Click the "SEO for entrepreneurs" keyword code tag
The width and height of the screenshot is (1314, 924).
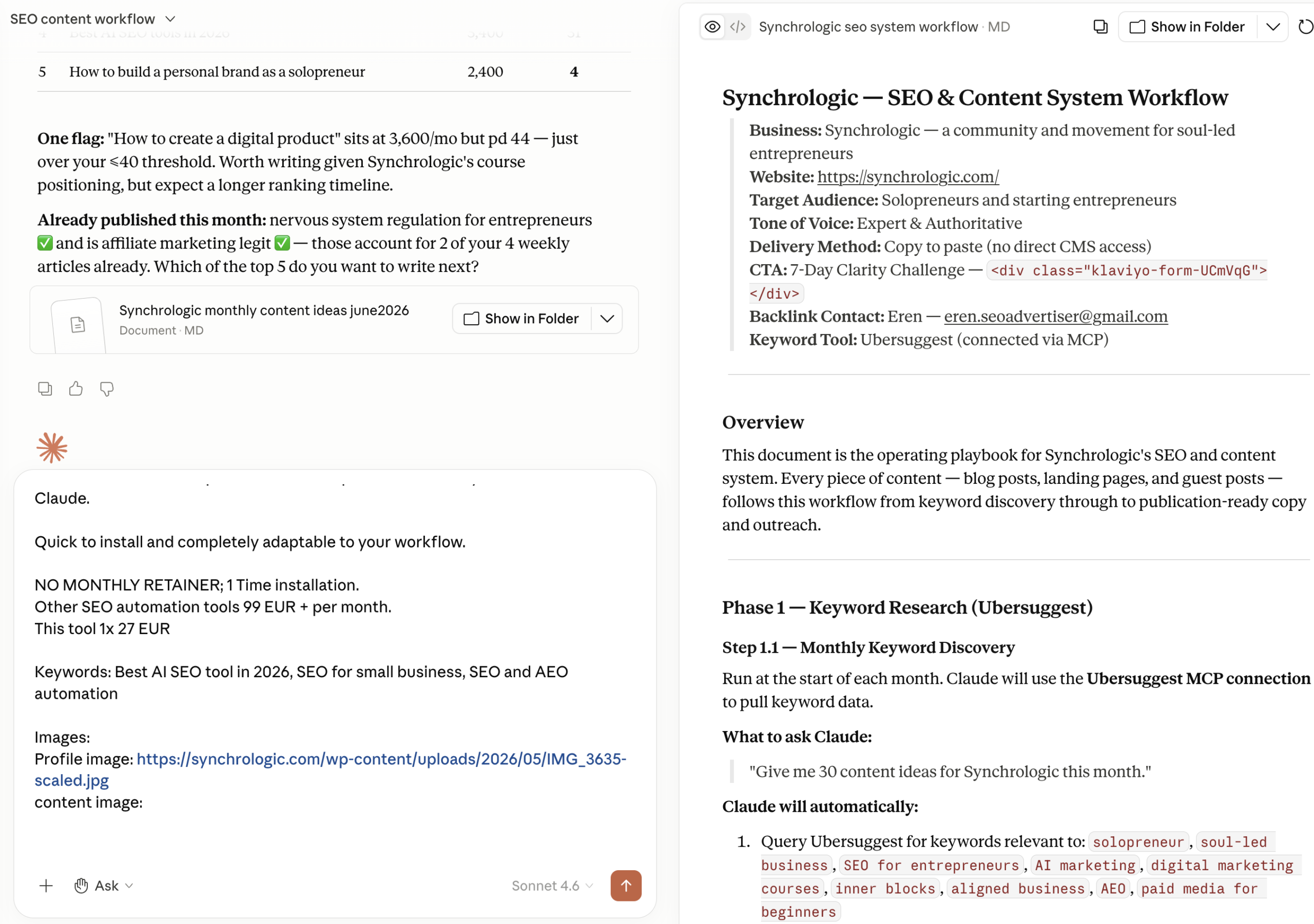[x=931, y=866]
